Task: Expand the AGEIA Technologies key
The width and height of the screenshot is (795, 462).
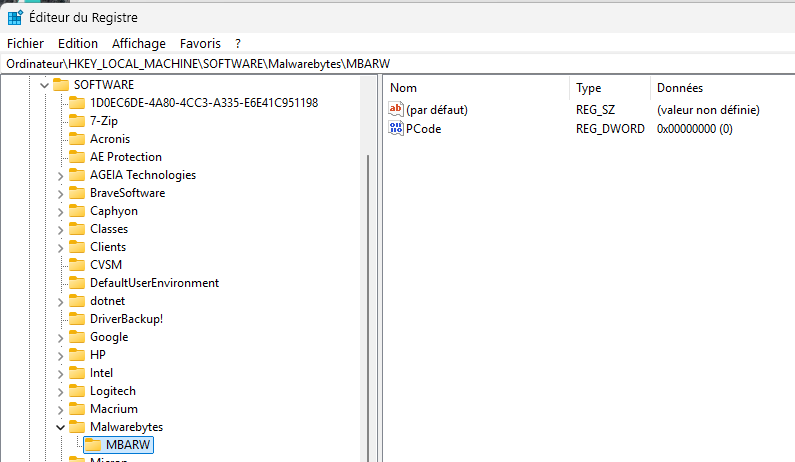Action: point(60,176)
